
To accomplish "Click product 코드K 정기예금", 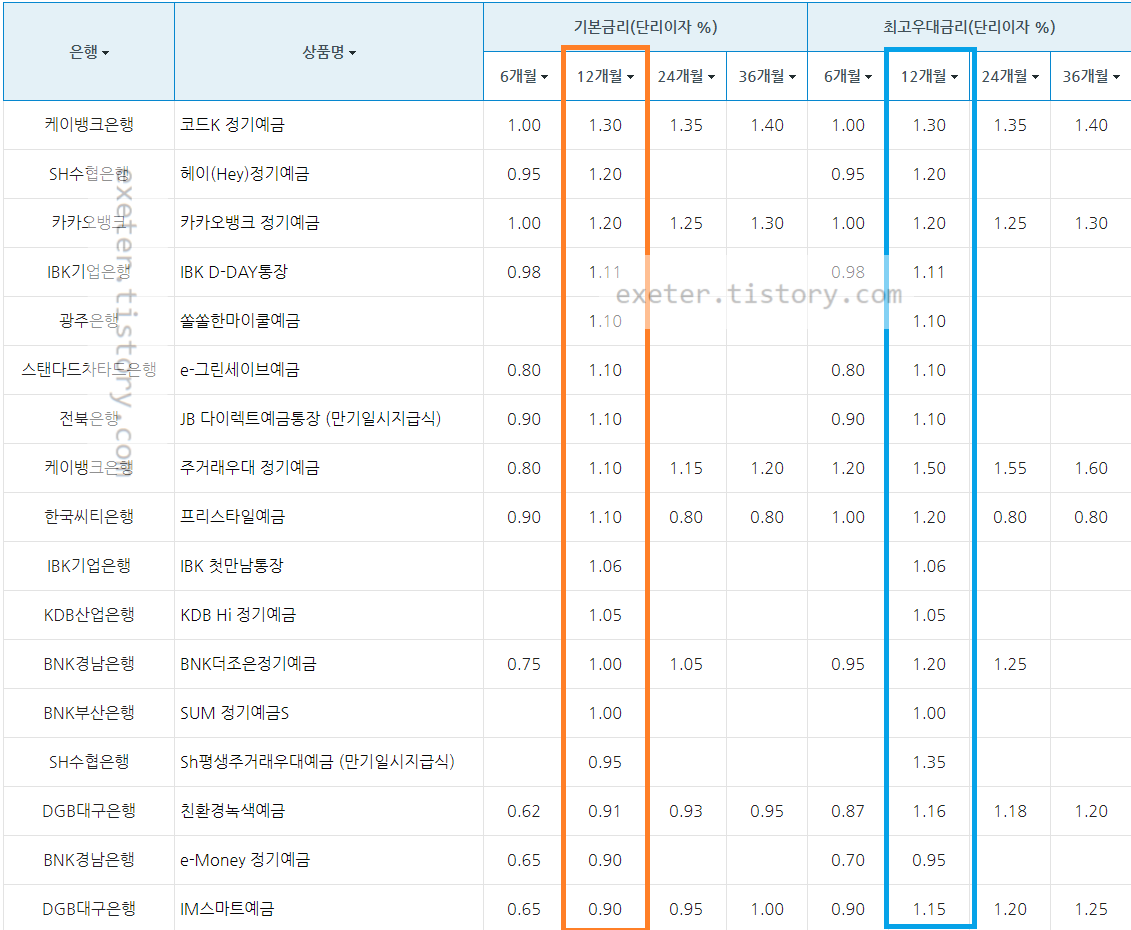I will pyautogui.click(x=232, y=124).
